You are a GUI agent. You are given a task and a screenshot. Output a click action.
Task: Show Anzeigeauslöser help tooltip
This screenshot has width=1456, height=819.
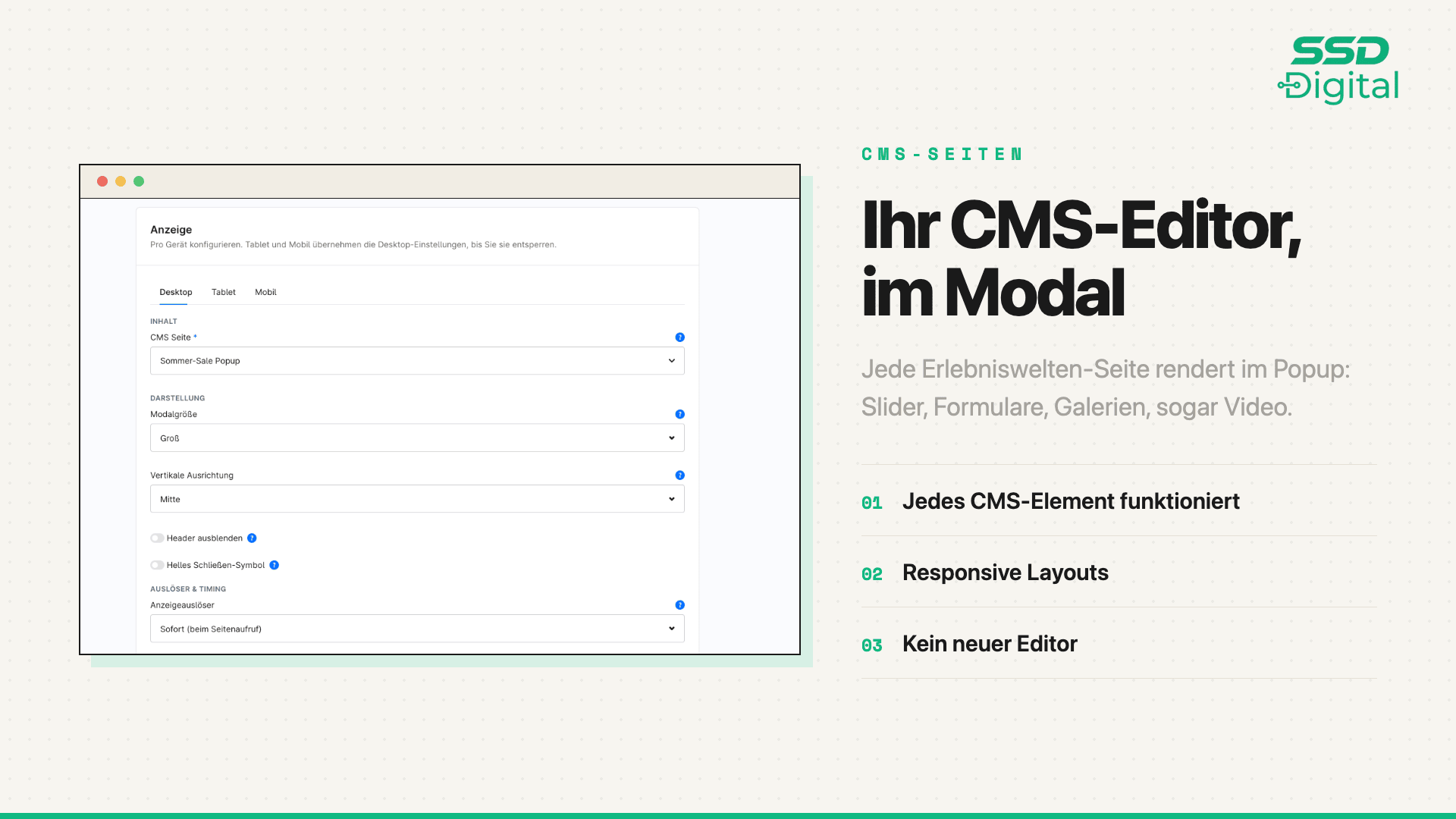click(x=679, y=605)
